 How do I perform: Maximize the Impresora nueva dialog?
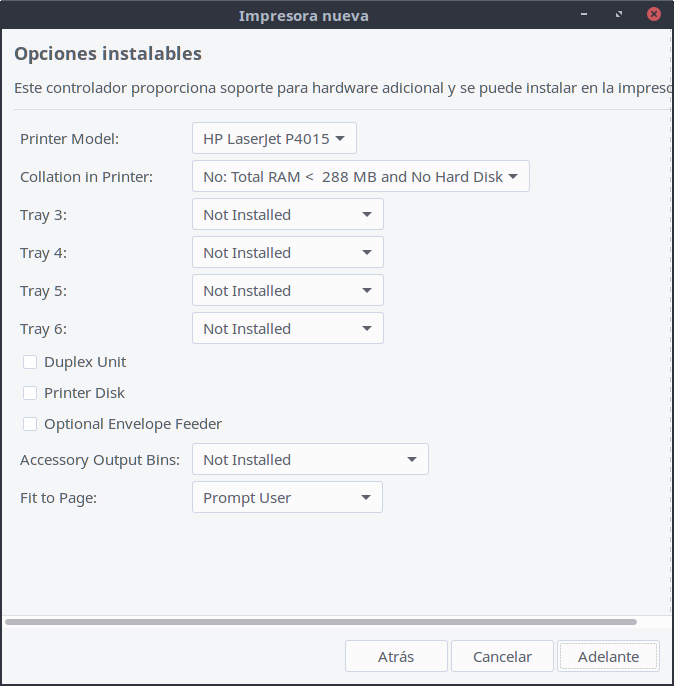point(620,15)
